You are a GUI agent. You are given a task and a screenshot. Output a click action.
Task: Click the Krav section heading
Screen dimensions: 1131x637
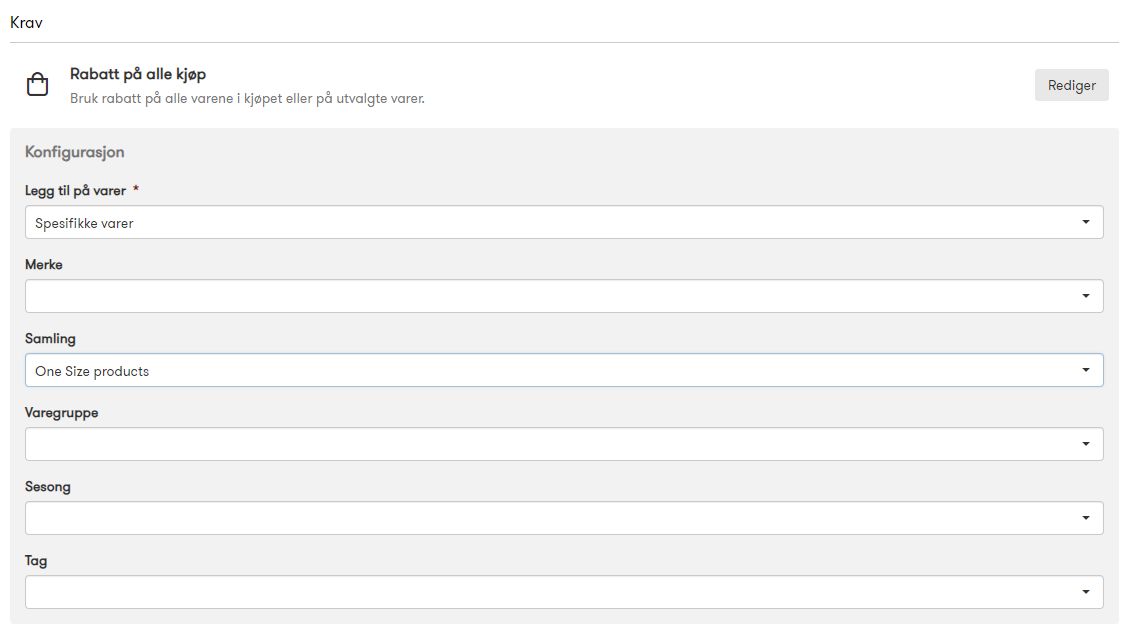click(26, 23)
